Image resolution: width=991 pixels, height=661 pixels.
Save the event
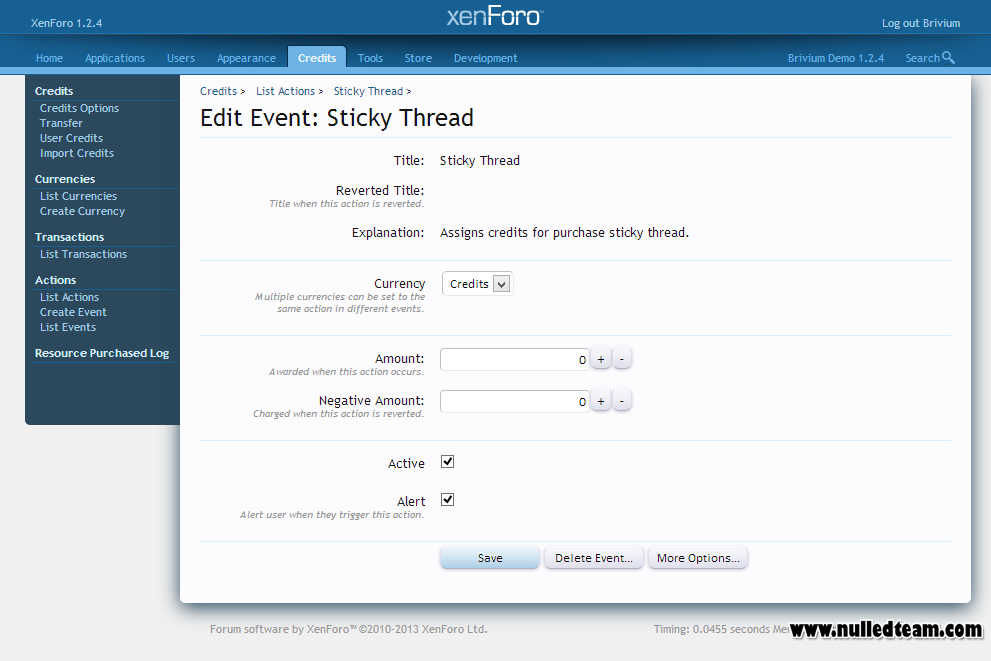click(x=490, y=558)
